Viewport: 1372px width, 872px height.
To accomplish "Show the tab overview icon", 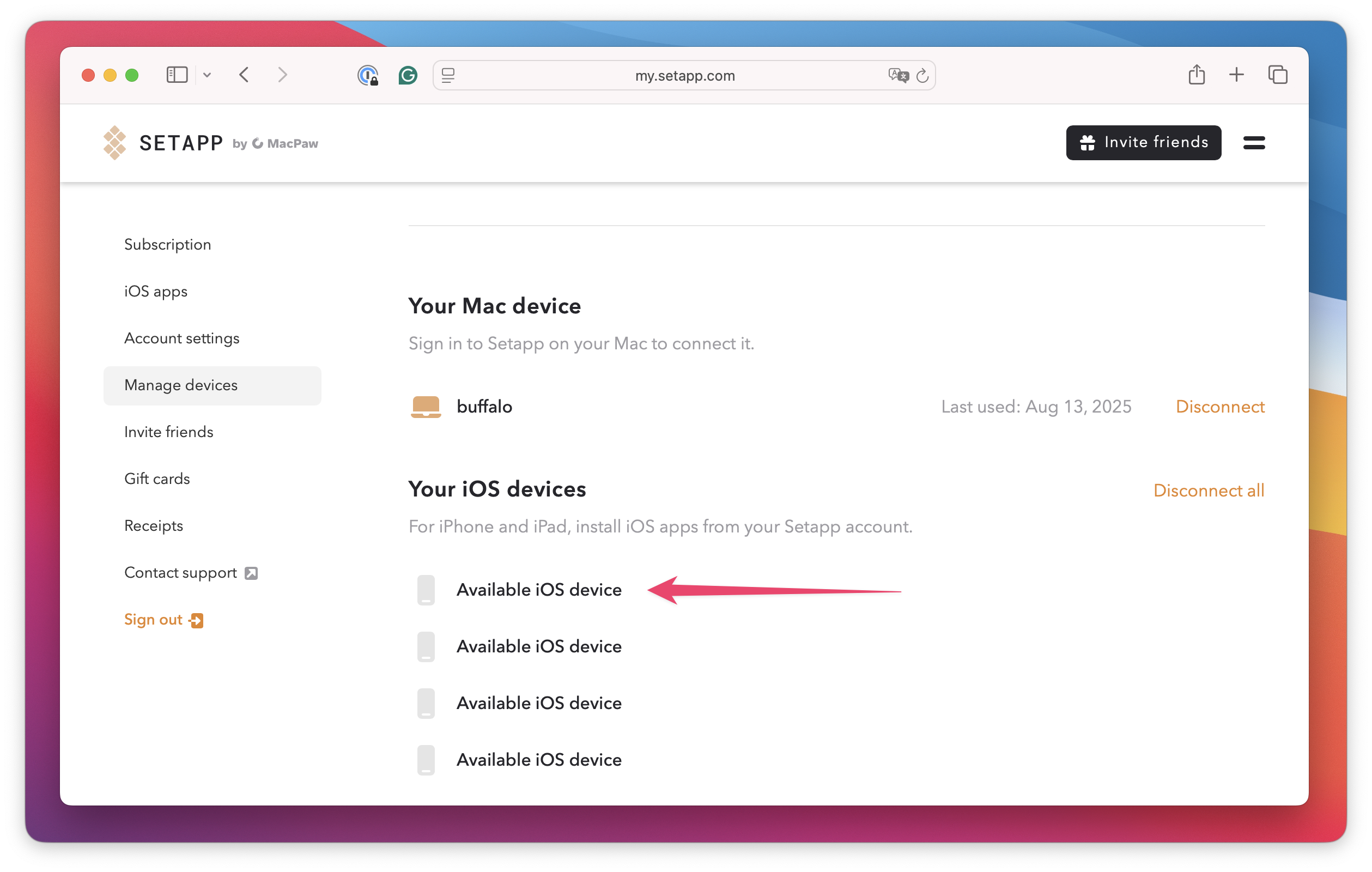I will pos(1277,75).
